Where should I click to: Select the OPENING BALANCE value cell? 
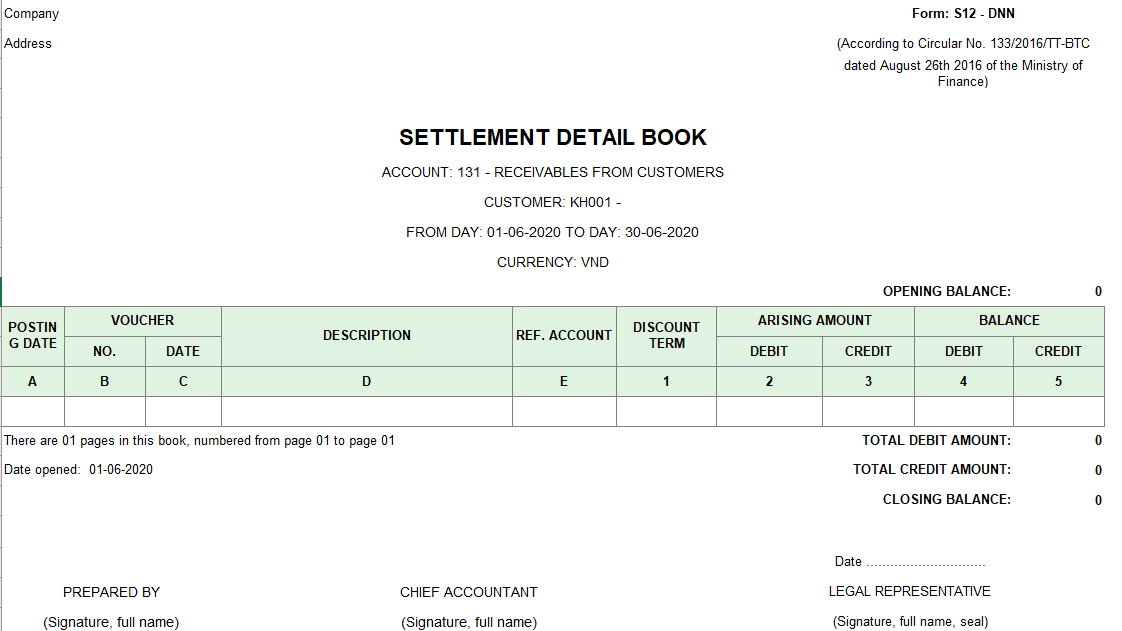(1097, 292)
